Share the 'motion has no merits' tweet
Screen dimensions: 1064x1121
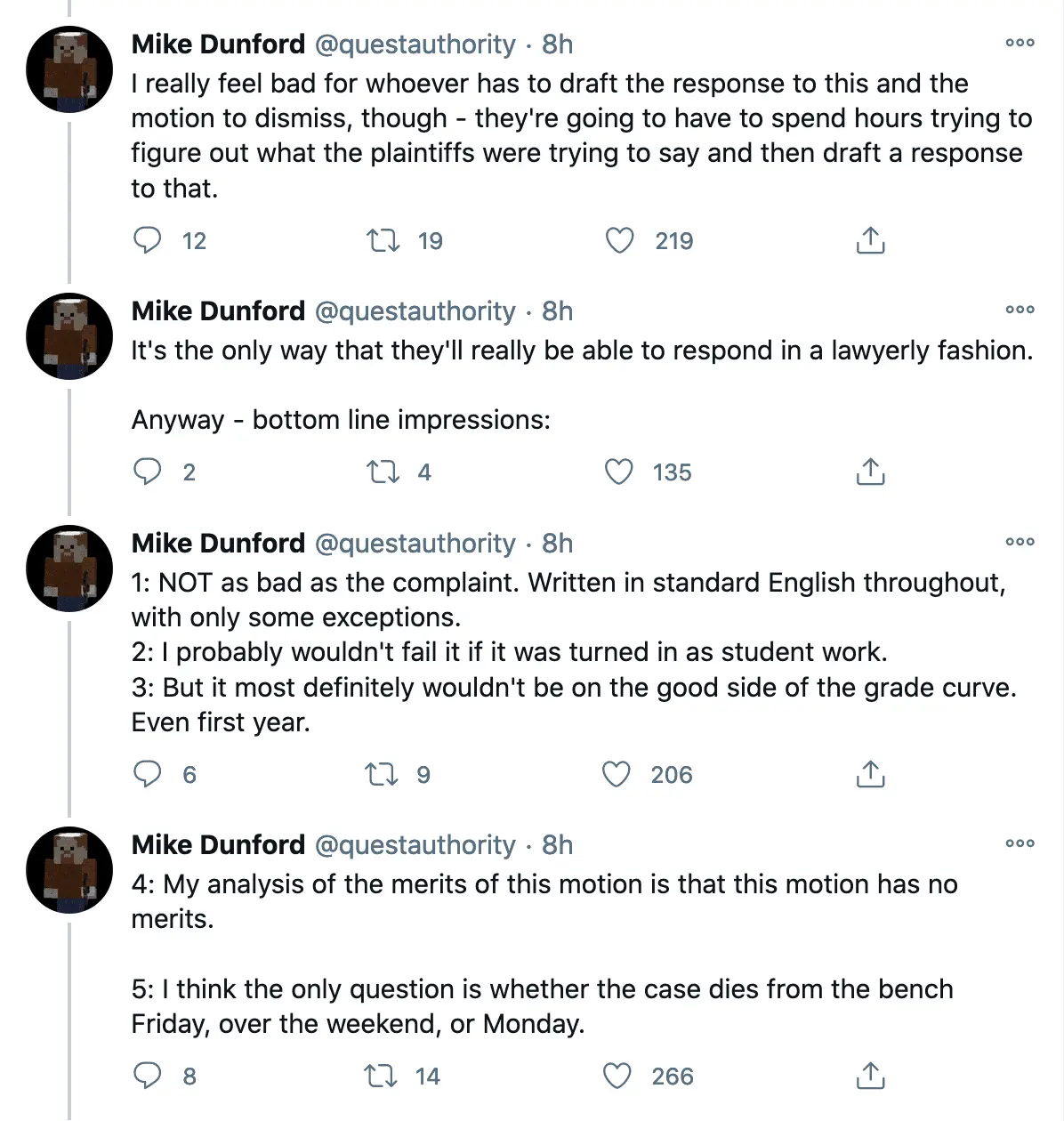(x=870, y=1077)
